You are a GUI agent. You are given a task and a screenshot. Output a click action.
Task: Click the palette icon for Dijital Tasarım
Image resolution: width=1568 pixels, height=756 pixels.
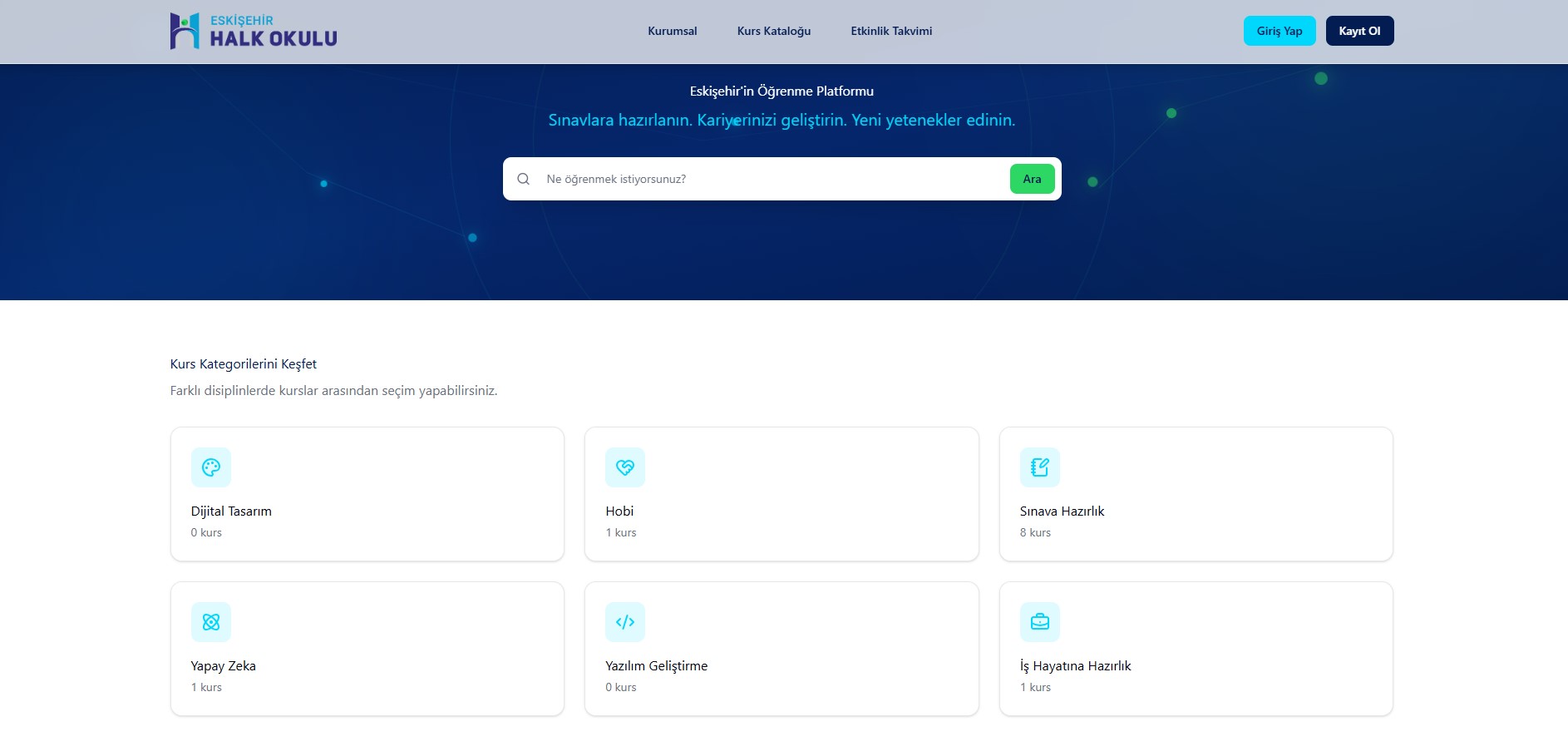211,467
